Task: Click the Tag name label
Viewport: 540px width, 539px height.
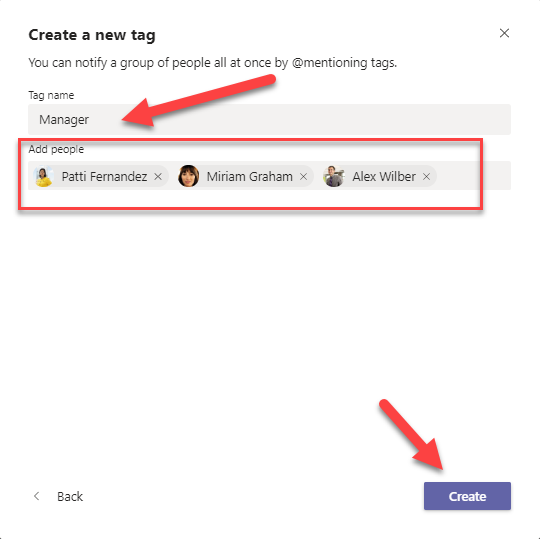Action: coord(51,95)
